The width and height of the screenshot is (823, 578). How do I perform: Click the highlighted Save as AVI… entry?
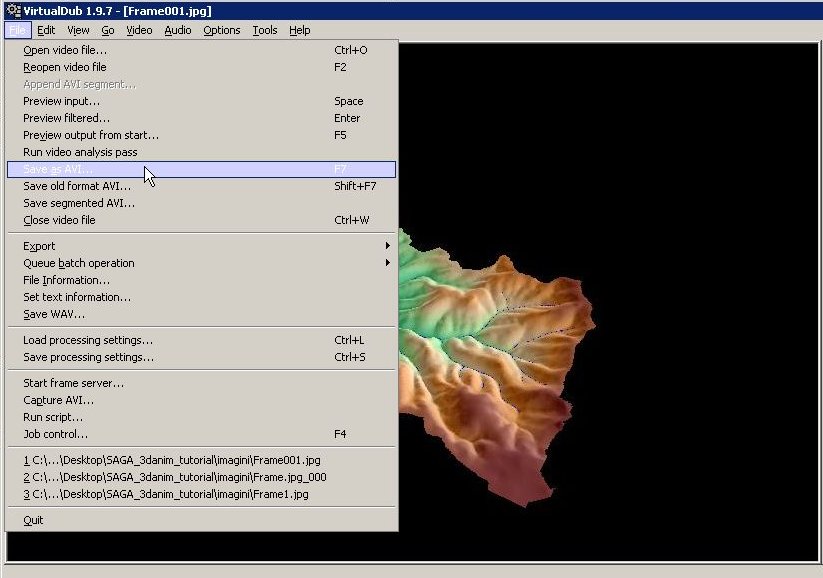202,169
